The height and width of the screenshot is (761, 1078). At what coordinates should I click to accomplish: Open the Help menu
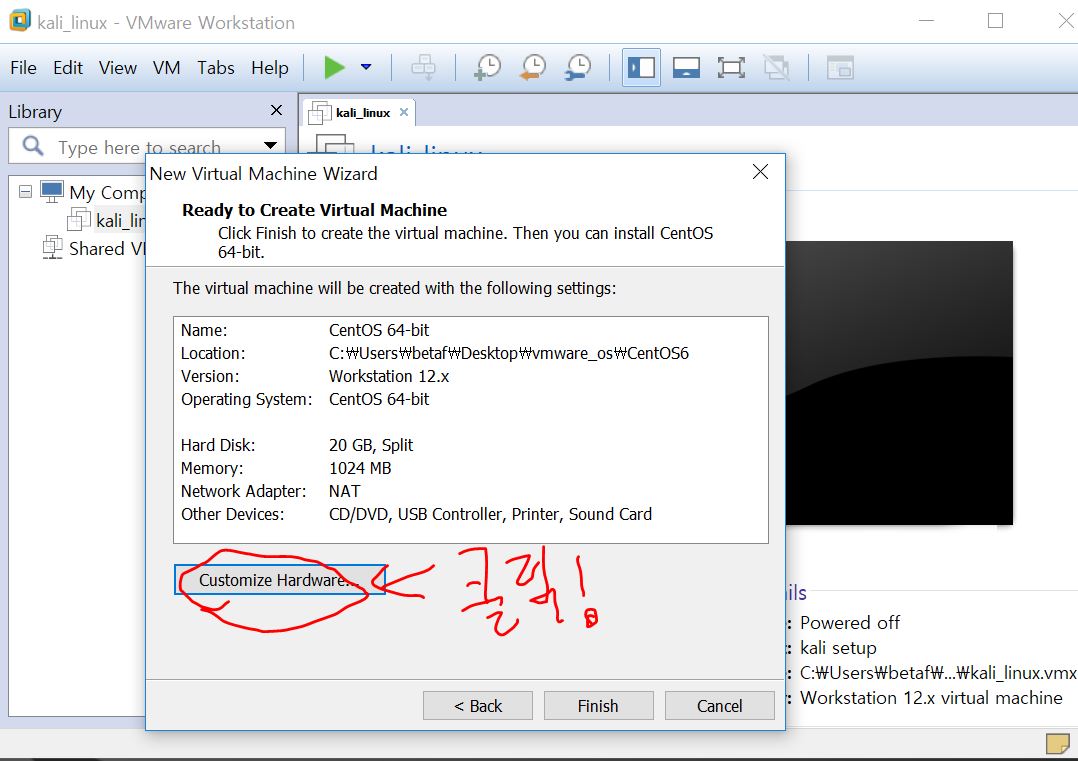pyautogui.click(x=270, y=68)
